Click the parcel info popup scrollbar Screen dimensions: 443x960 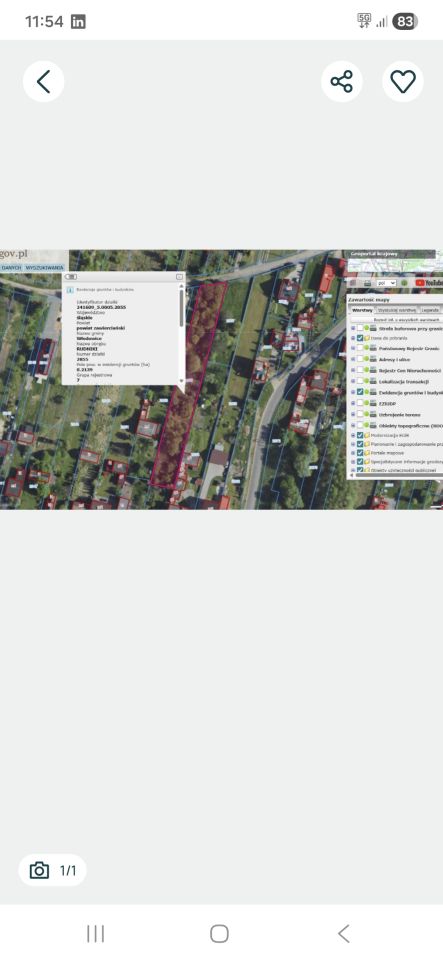click(181, 331)
